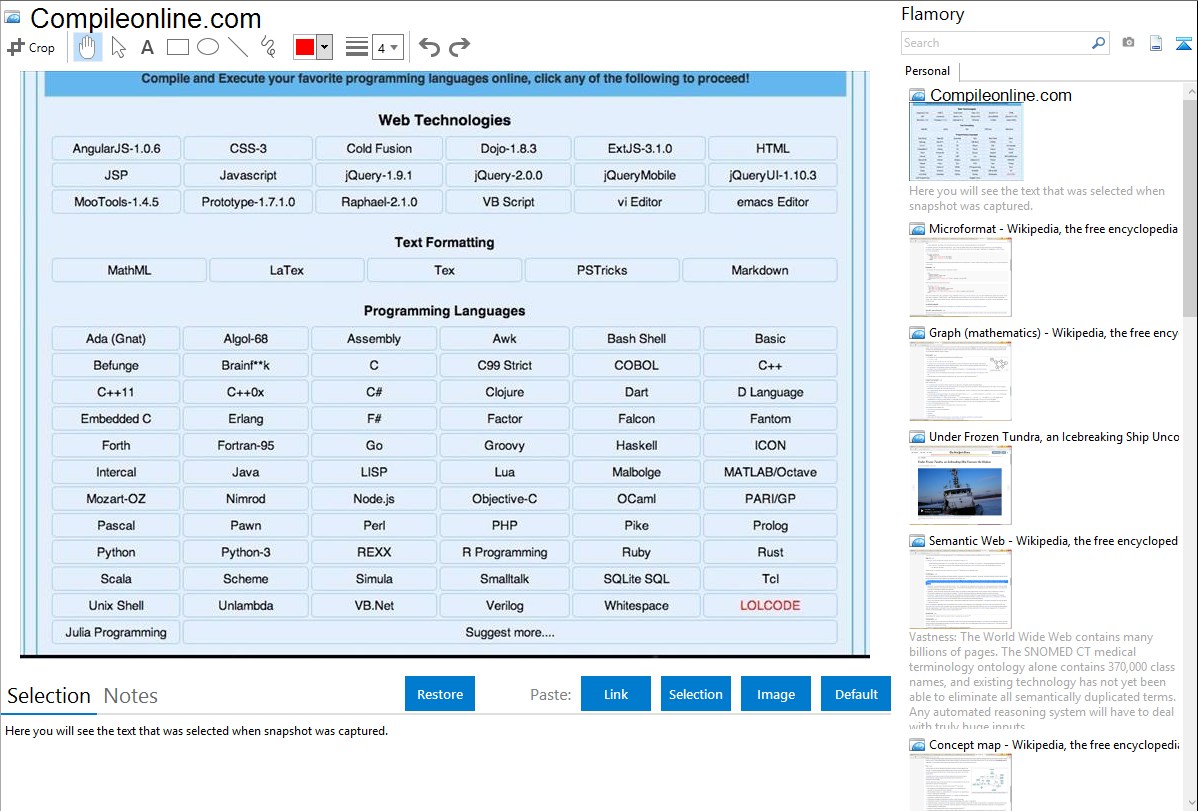Click the COBOL cell

click(x=636, y=365)
